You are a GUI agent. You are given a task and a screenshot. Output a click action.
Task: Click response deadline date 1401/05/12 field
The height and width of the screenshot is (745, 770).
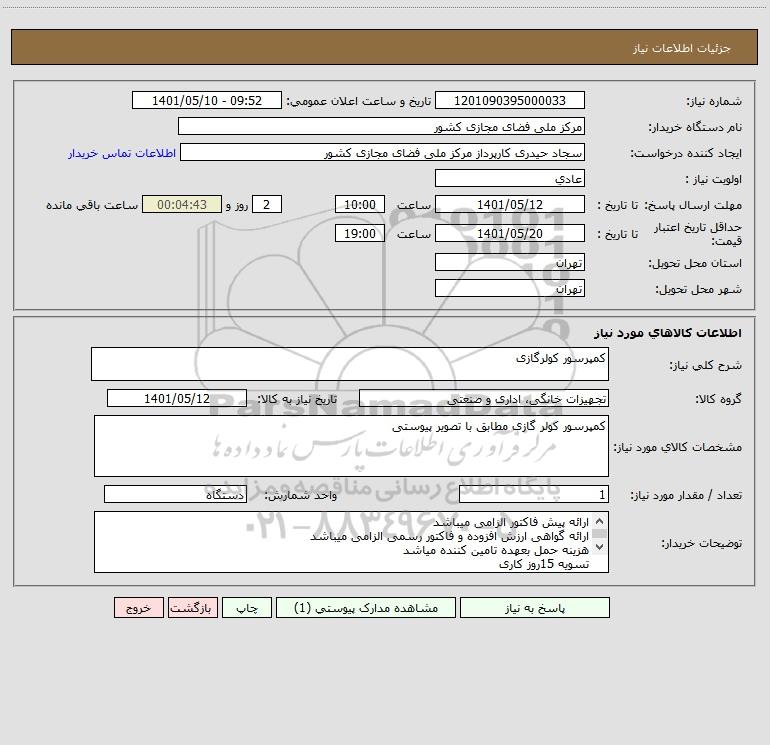(510, 204)
